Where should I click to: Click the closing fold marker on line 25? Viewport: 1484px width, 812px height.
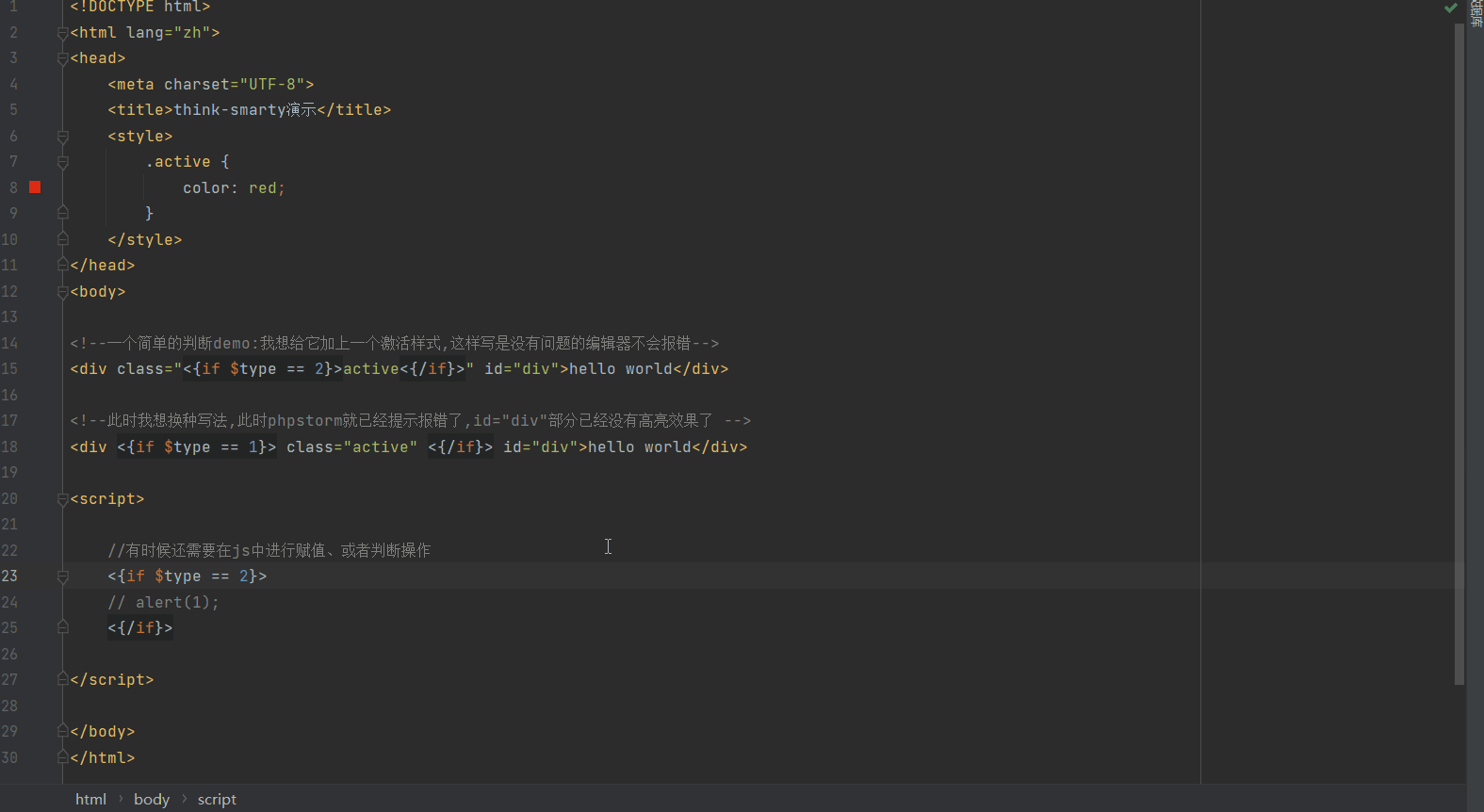62,627
